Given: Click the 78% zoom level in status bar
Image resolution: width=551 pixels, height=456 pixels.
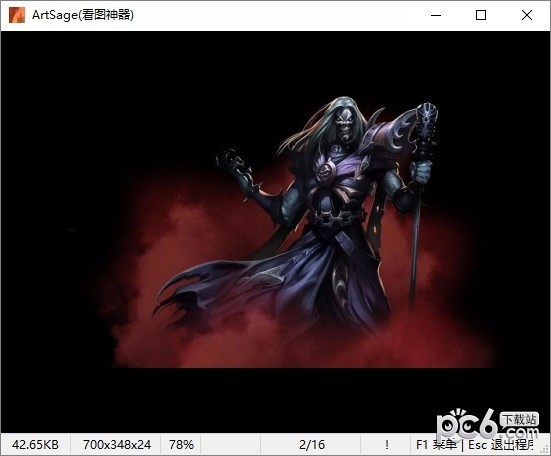Looking at the screenshot, I should tap(181, 445).
